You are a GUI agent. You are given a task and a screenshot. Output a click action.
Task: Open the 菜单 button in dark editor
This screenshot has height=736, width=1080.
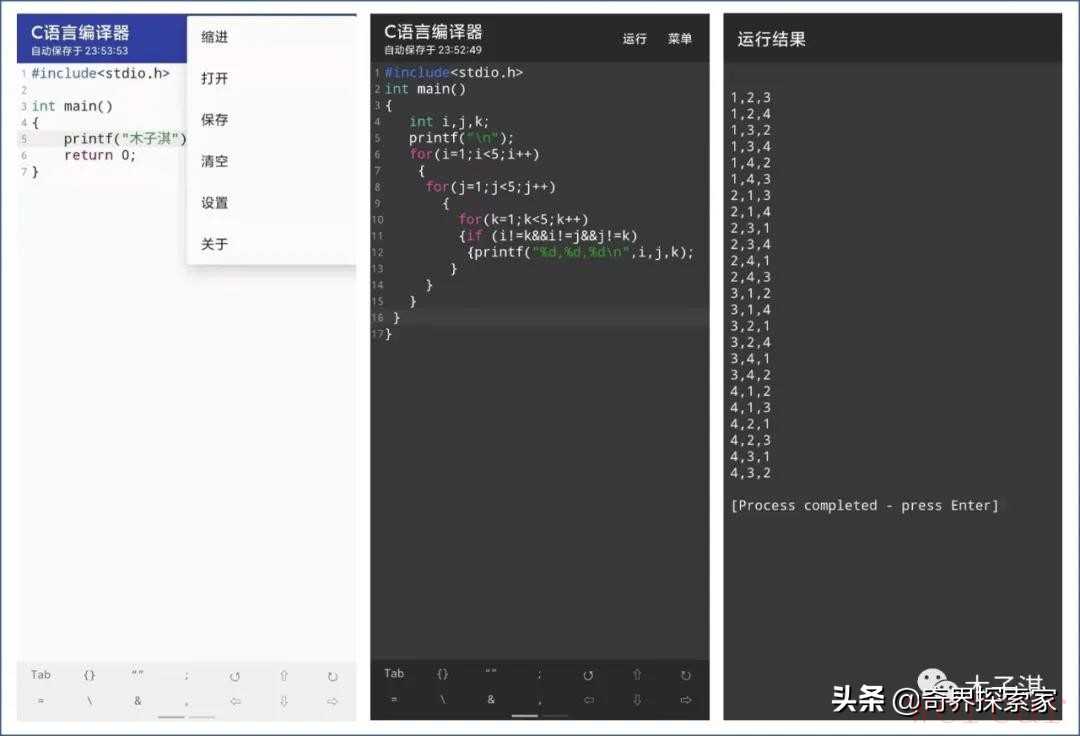[680, 39]
